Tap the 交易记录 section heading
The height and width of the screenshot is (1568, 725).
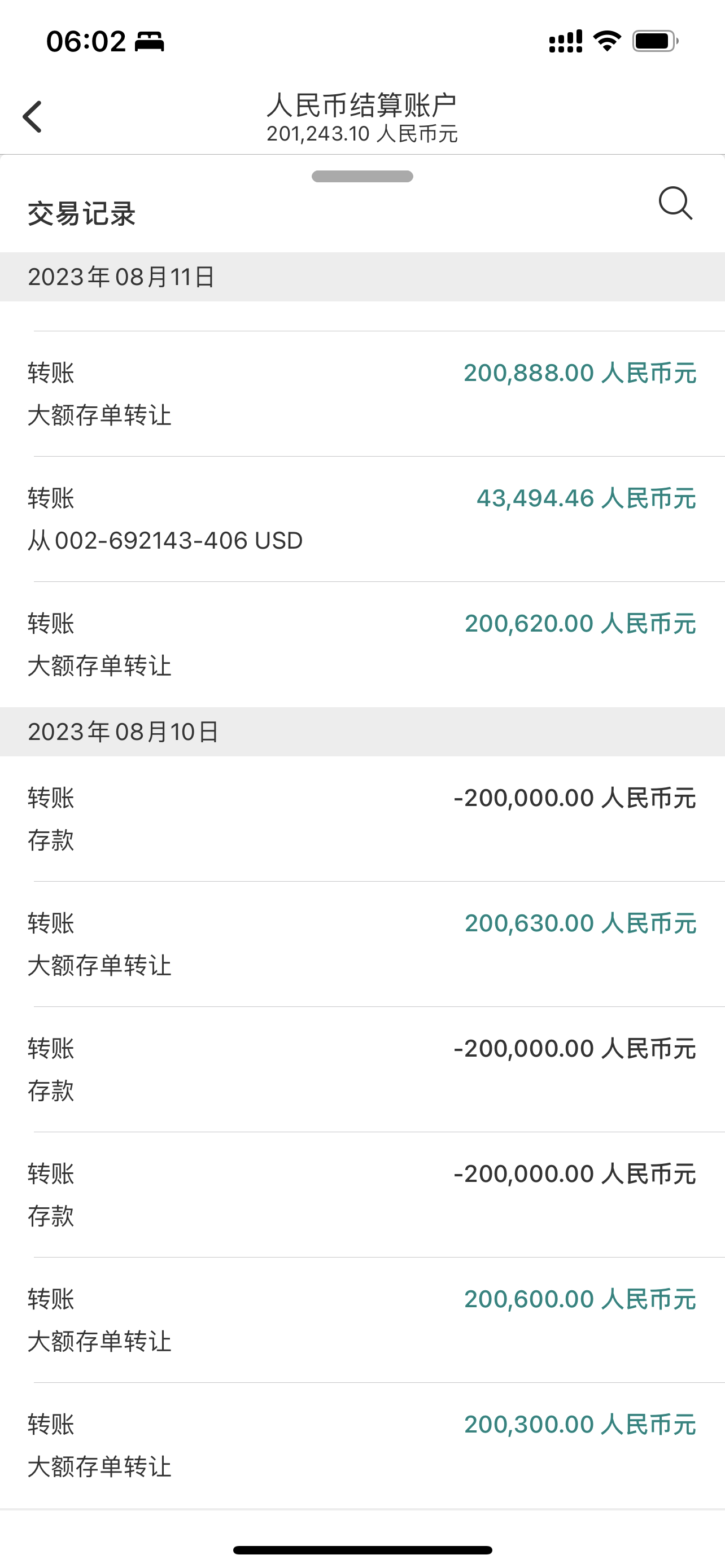[81, 214]
